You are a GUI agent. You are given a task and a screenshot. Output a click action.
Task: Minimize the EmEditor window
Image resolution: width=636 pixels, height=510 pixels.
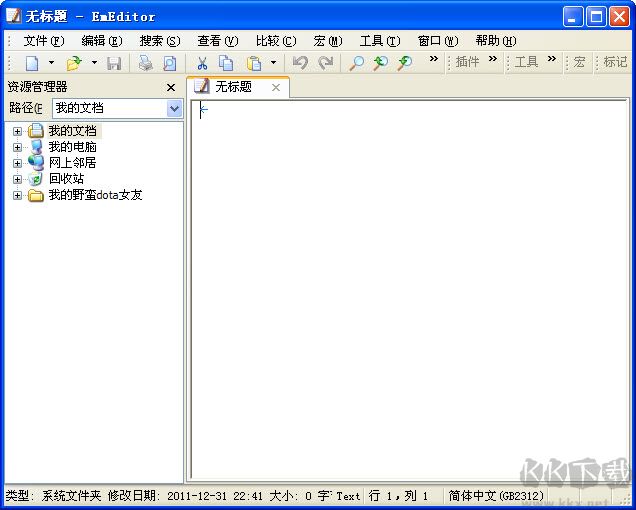573,17
